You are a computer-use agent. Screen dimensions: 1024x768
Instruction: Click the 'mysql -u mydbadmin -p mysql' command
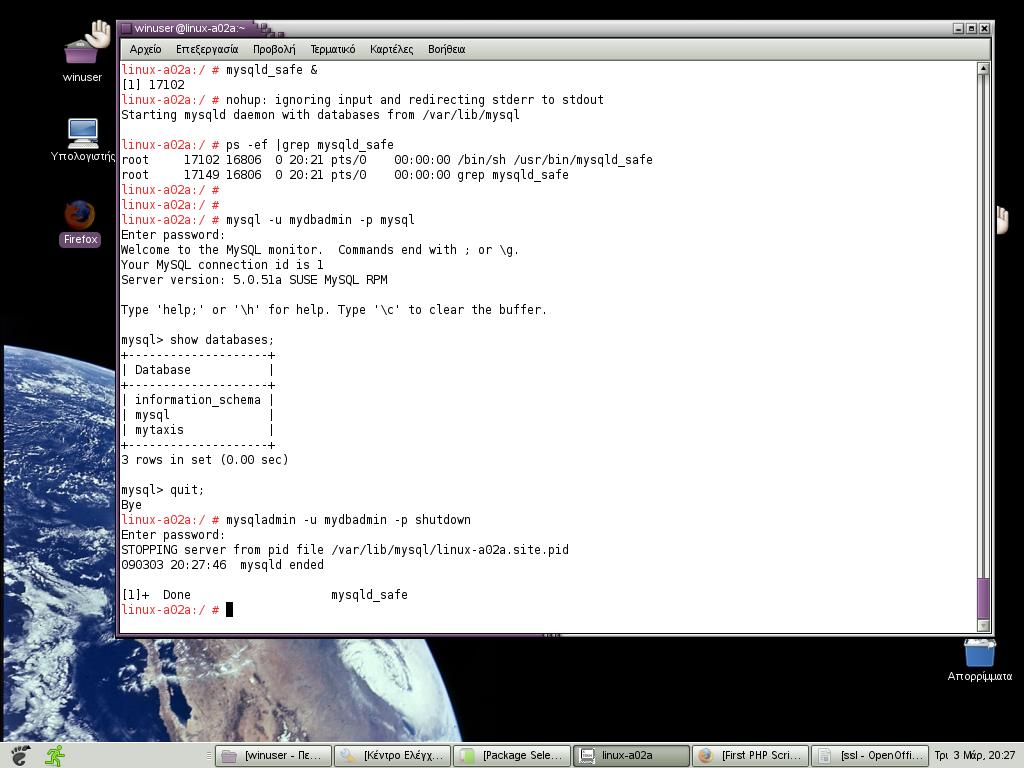point(320,219)
